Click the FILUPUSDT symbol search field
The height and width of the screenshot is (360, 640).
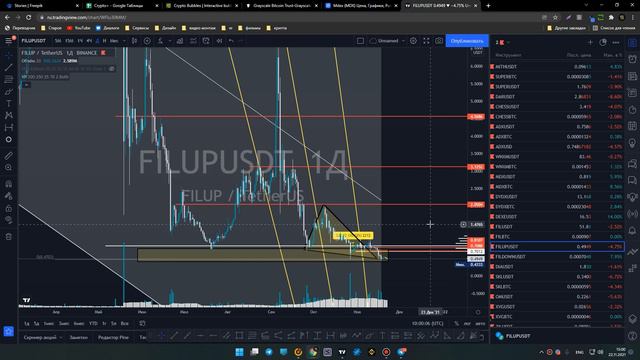[34, 41]
